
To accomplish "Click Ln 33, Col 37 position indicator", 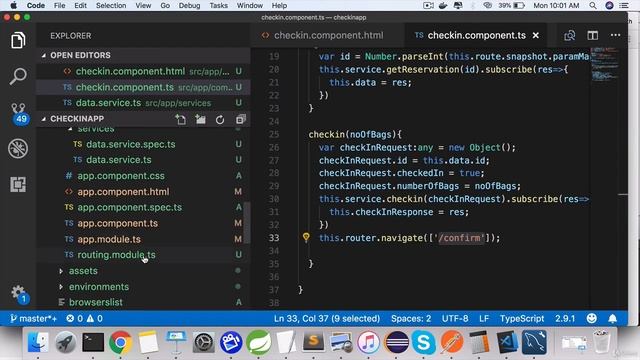I will click(327, 318).
